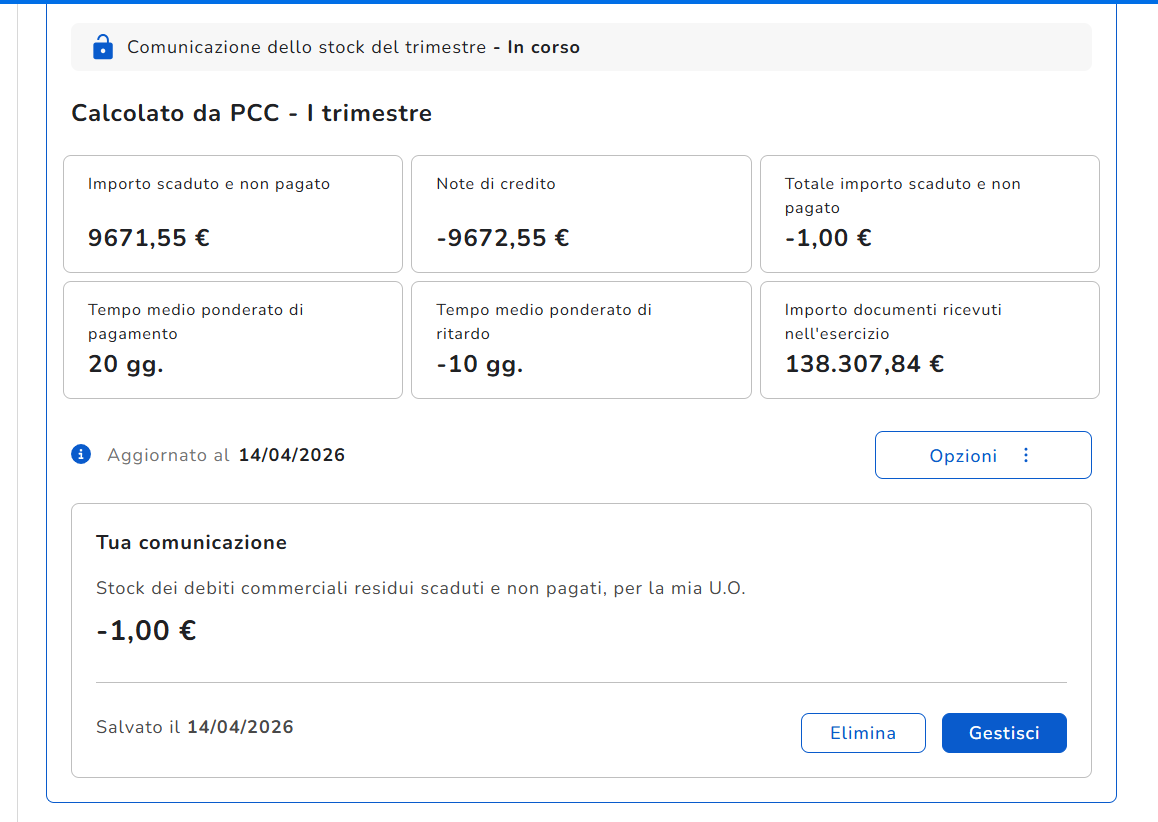Click the Tua comunicazione heading
Viewport: 1158px width, 822px height.
coord(191,543)
